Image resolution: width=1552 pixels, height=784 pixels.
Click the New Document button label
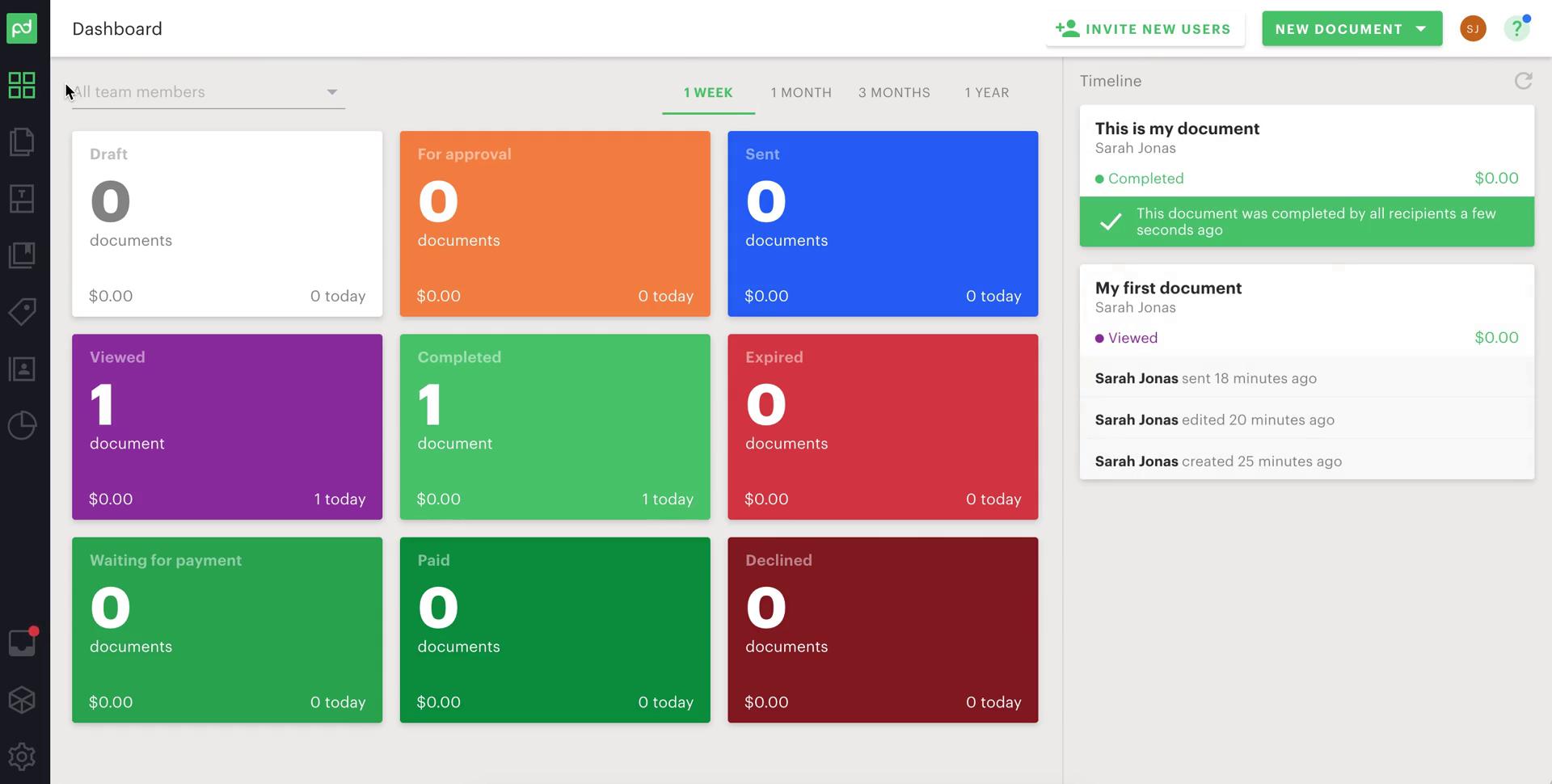[x=1339, y=29]
